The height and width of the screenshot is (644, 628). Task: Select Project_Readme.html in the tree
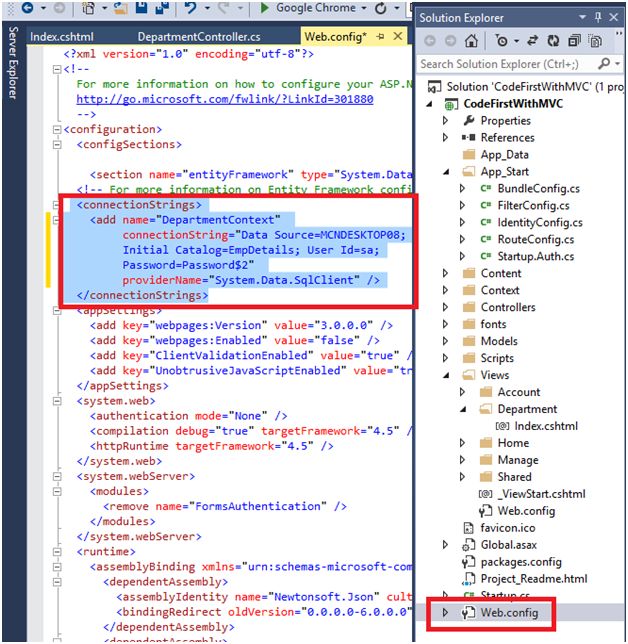coord(534,578)
